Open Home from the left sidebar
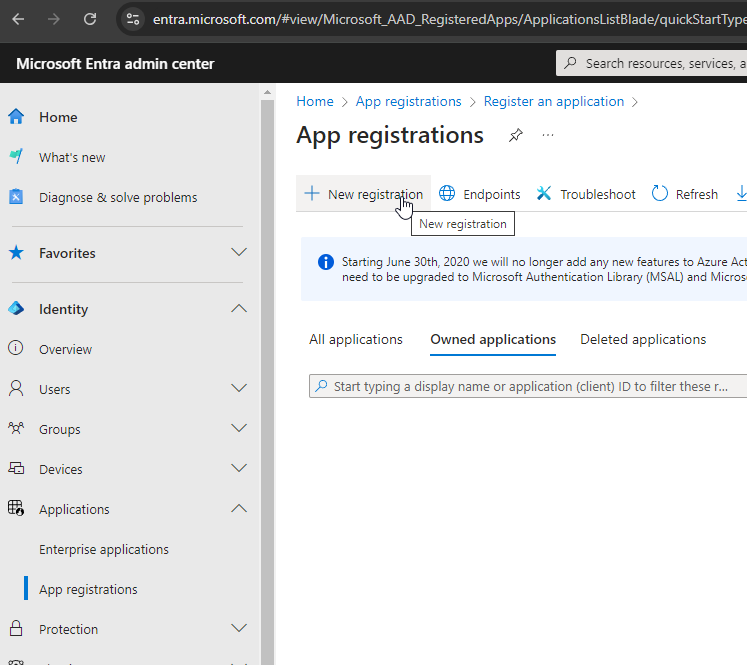This screenshot has height=665, width=747. 58,117
